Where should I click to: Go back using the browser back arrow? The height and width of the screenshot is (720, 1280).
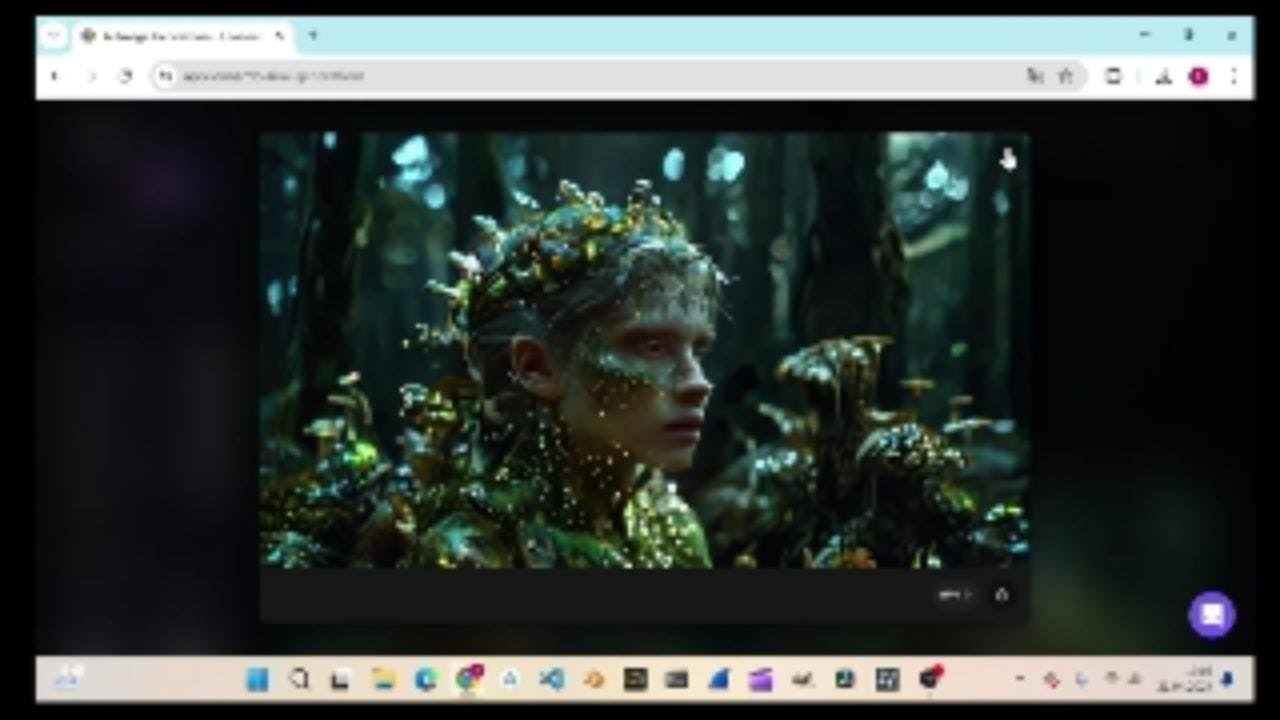click(x=54, y=76)
